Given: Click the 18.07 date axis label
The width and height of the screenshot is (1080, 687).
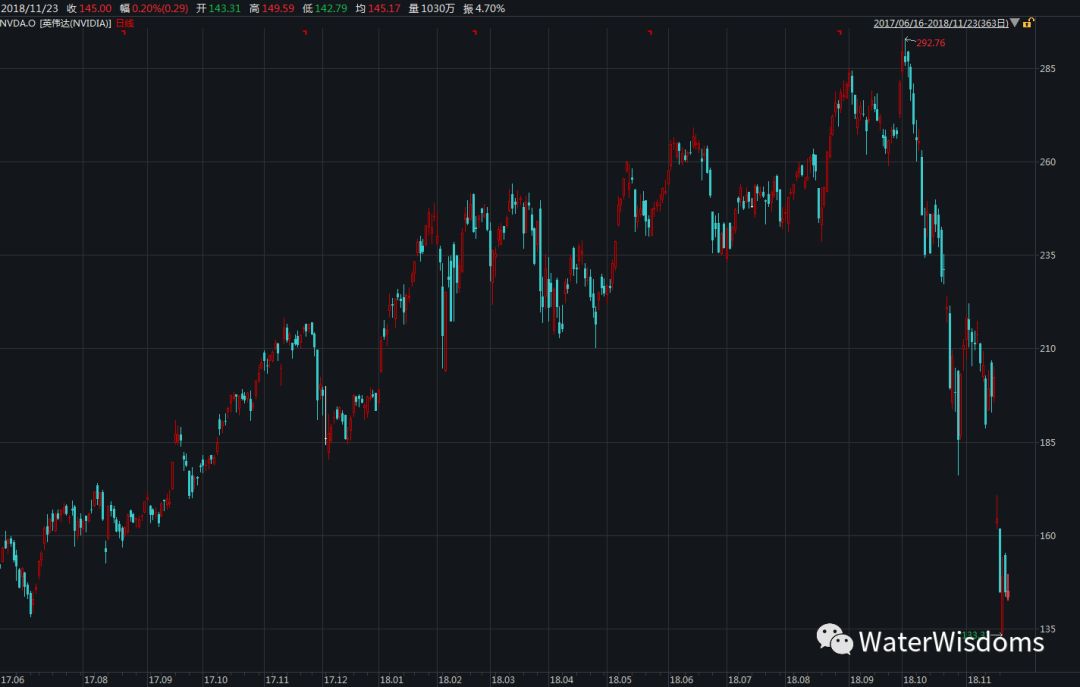Looking at the screenshot, I should [740, 680].
